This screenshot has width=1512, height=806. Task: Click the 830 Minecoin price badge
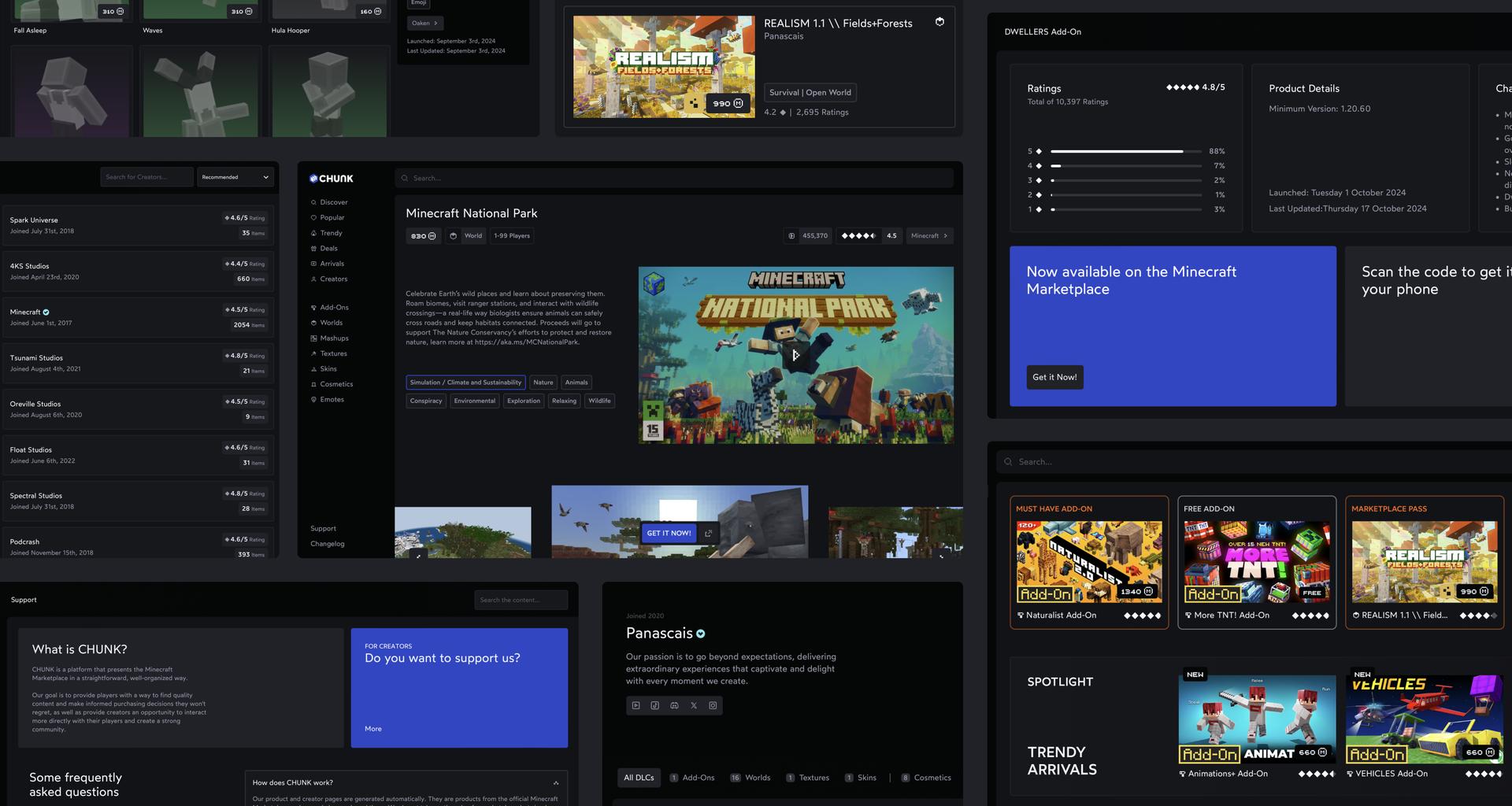coord(423,236)
